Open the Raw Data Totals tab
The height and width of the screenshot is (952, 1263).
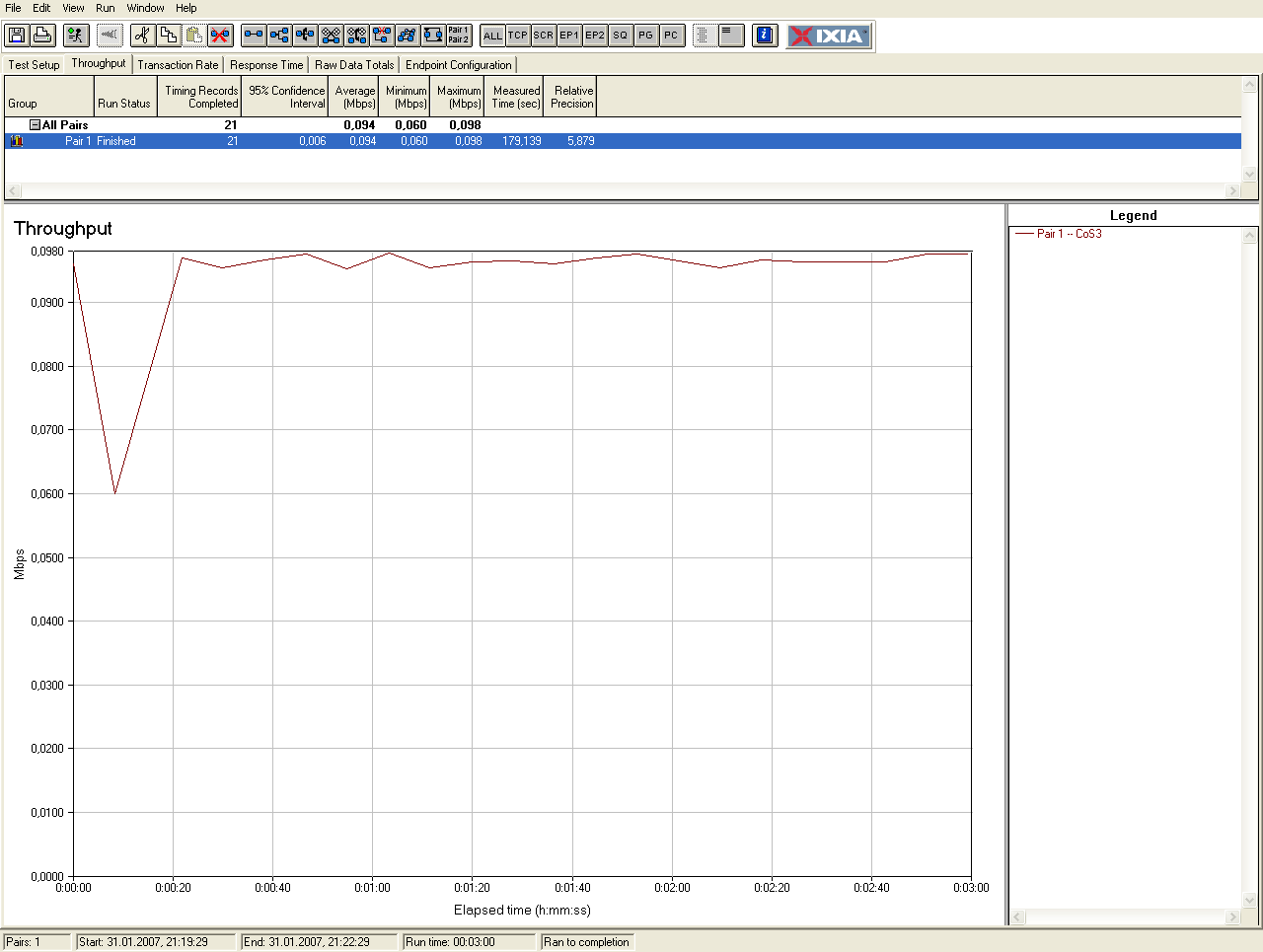(354, 65)
